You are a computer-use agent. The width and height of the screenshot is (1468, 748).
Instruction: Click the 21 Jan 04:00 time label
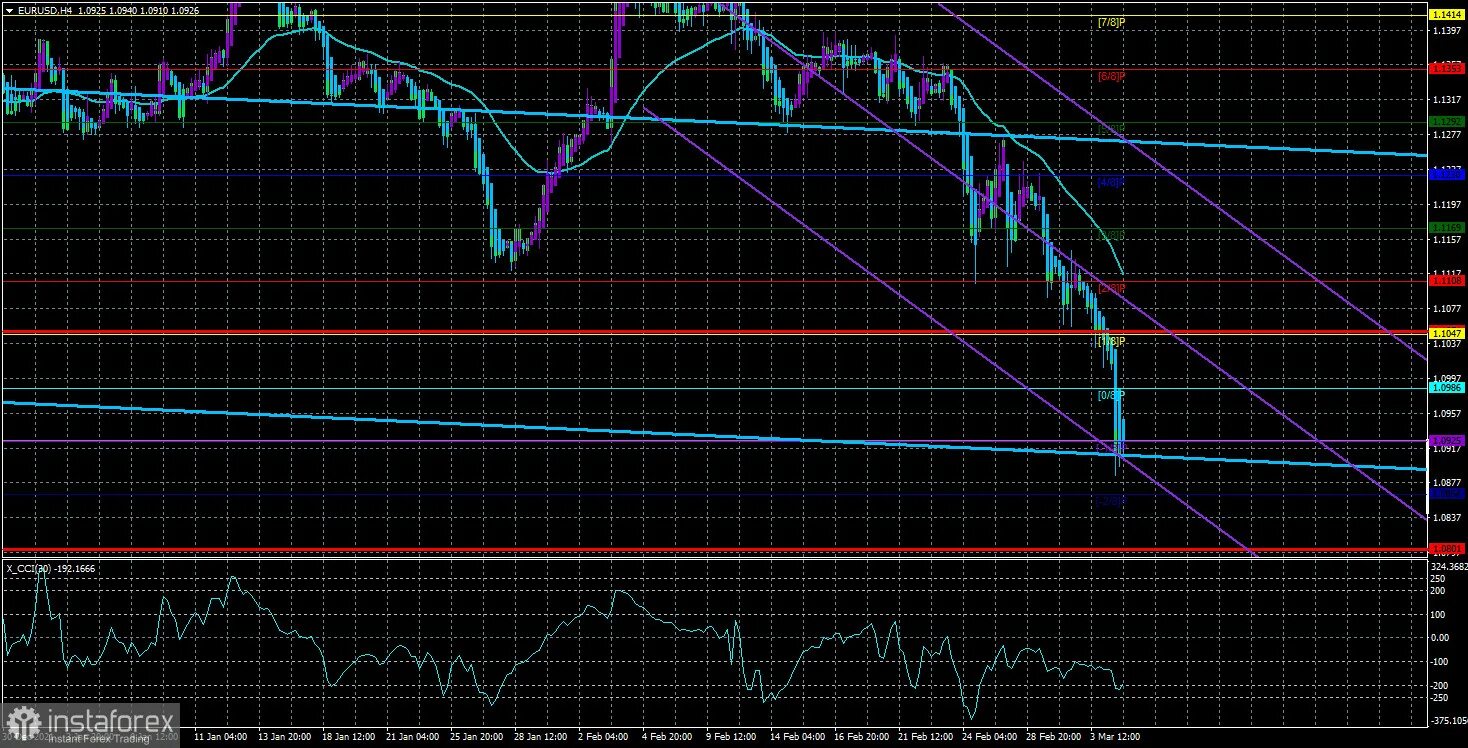click(x=411, y=737)
